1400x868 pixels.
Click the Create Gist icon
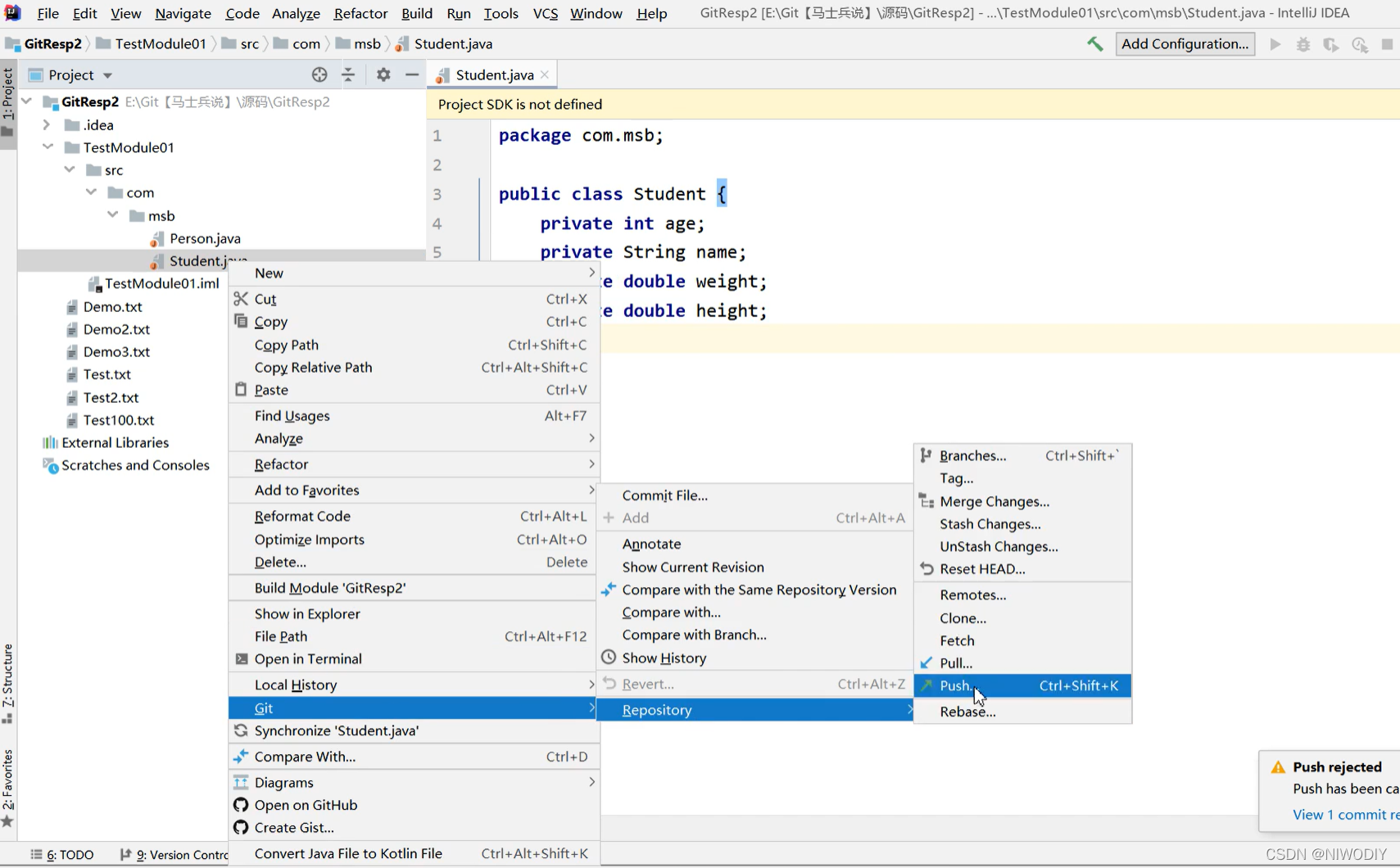(241, 828)
